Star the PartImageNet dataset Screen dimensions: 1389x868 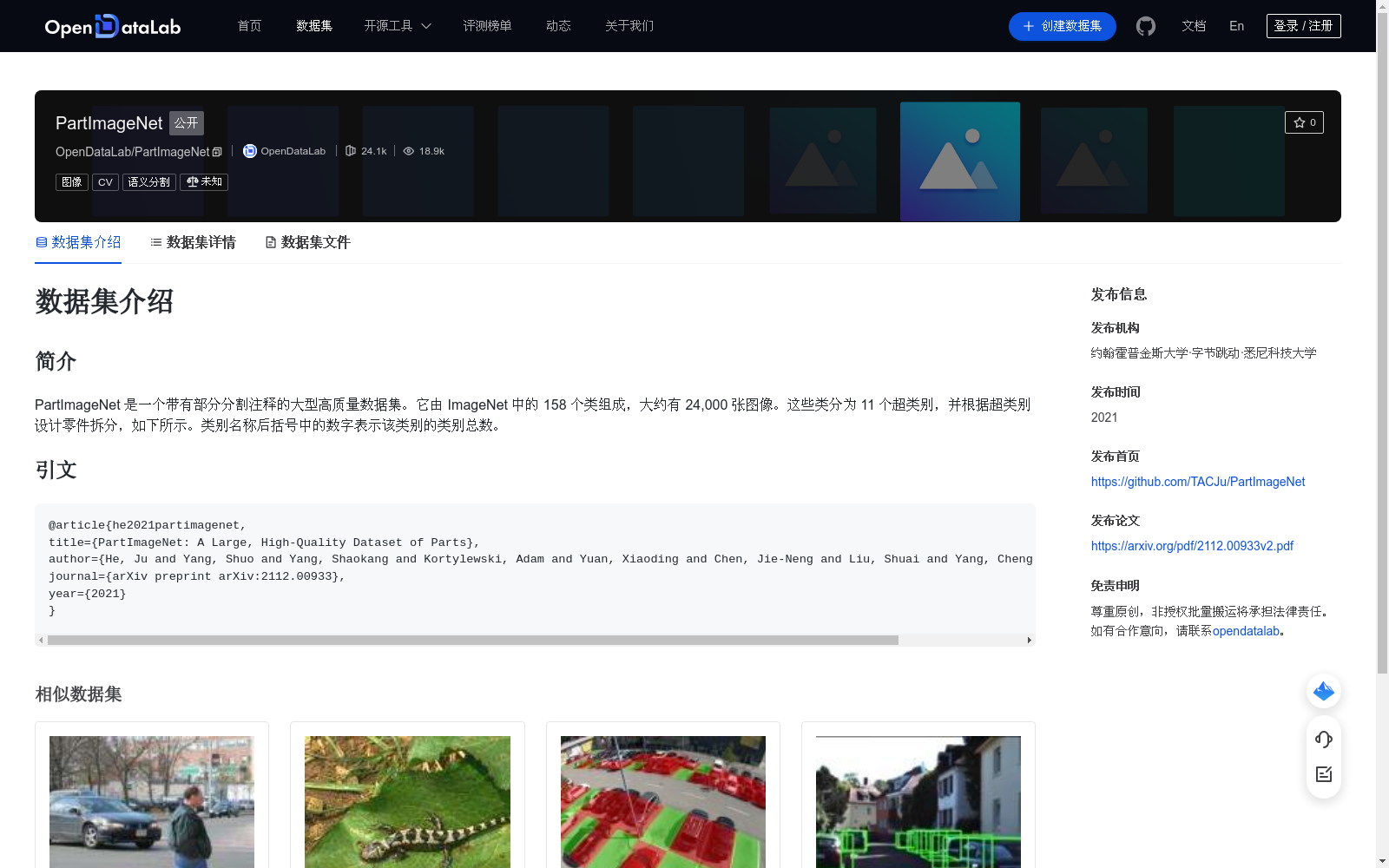(x=1304, y=122)
